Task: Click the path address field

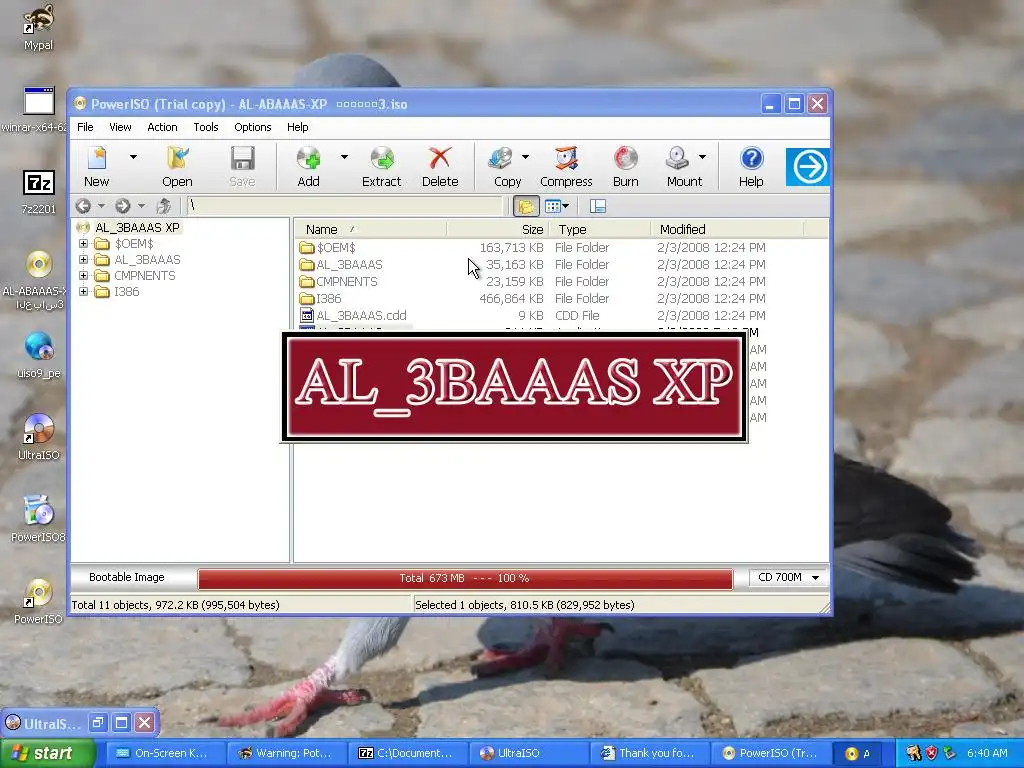Action: point(345,206)
